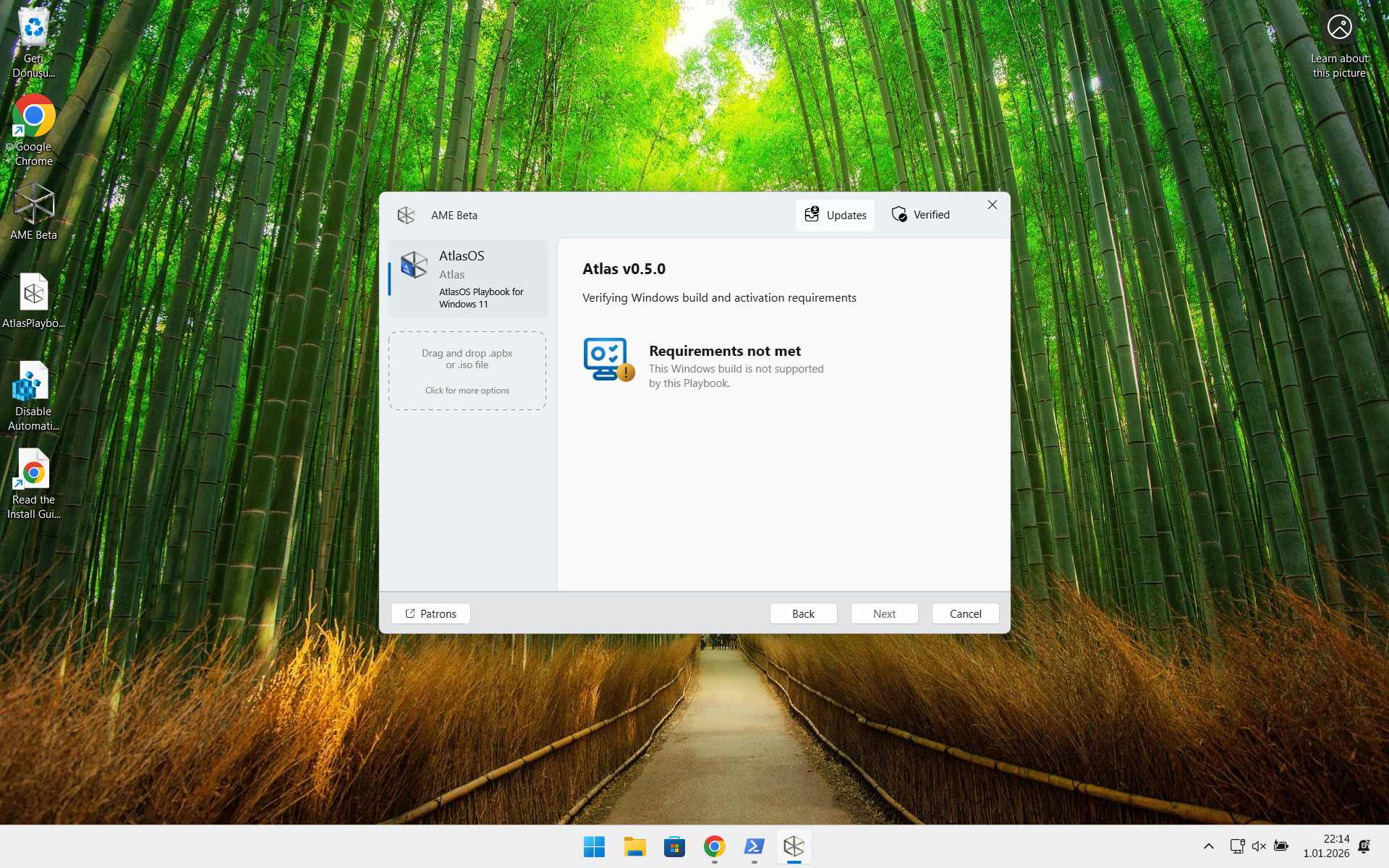Click the muted volume icon in tray
Viewport: 1389px width, 868px height.
click(1259, 846)
